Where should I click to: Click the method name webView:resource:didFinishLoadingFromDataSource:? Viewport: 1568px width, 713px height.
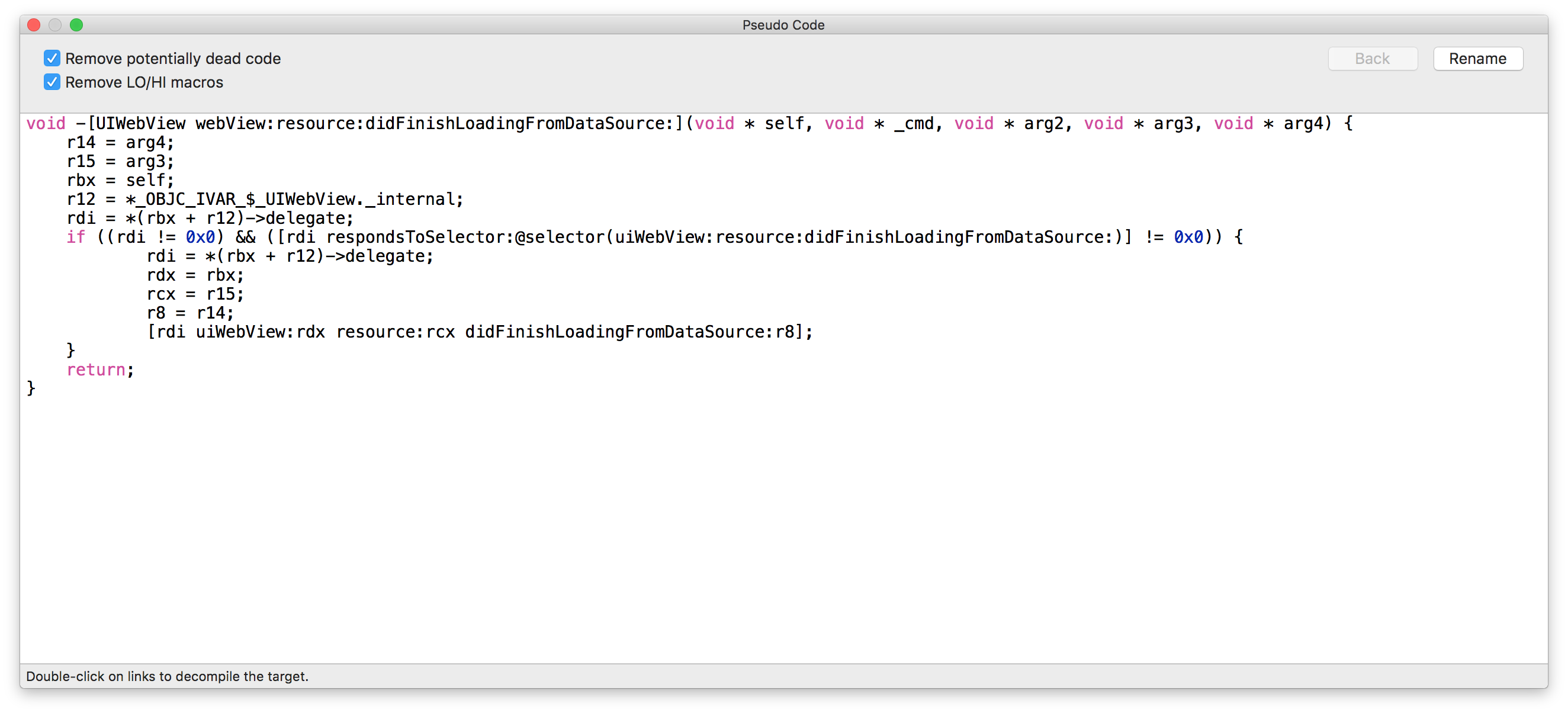point(435,124)
